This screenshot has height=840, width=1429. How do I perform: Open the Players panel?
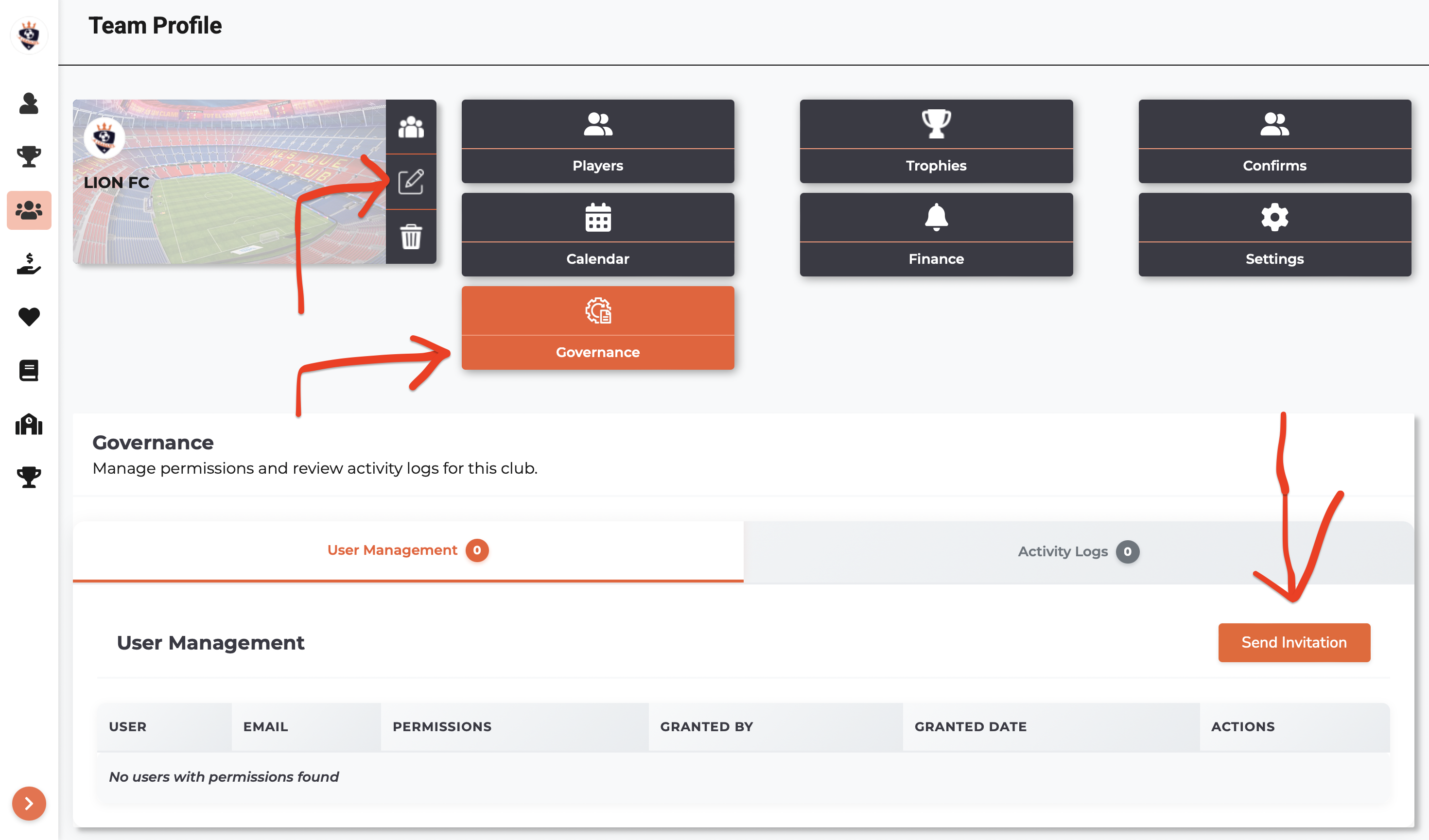click(597, 141)
